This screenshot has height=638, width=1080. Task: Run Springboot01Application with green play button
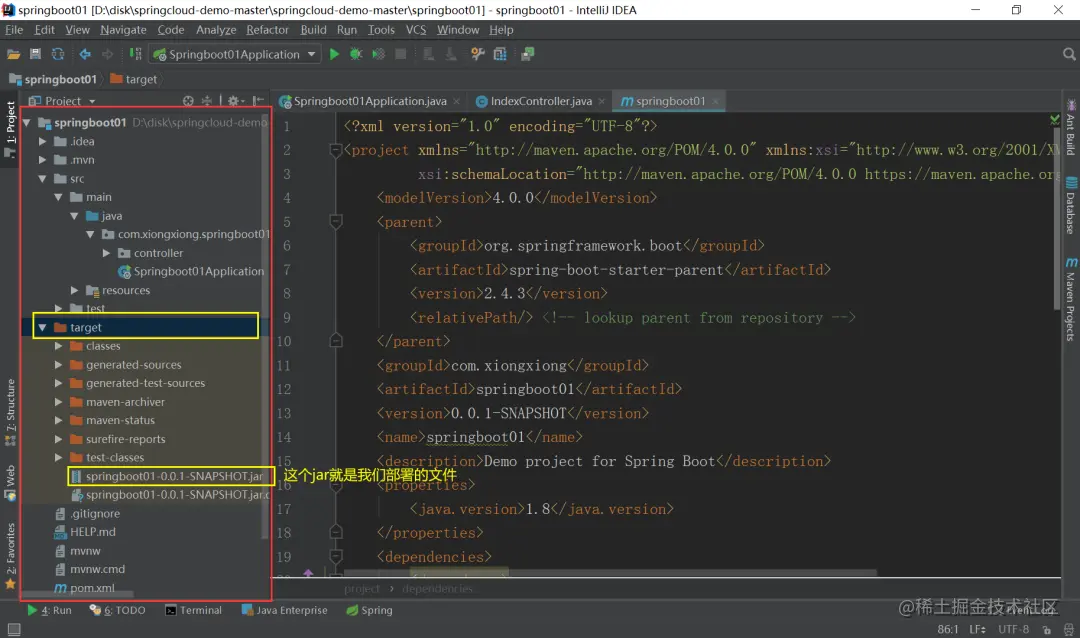pyautogui.click(x=334, y=54)
